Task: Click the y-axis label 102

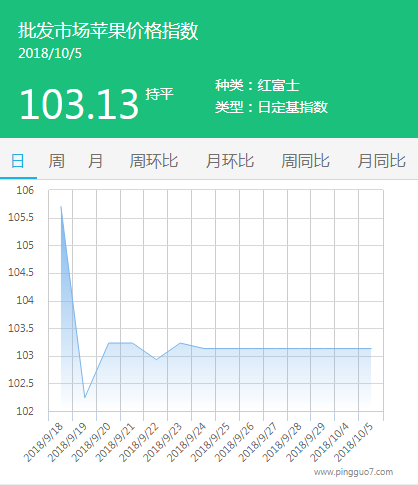Action: point(25,411)
